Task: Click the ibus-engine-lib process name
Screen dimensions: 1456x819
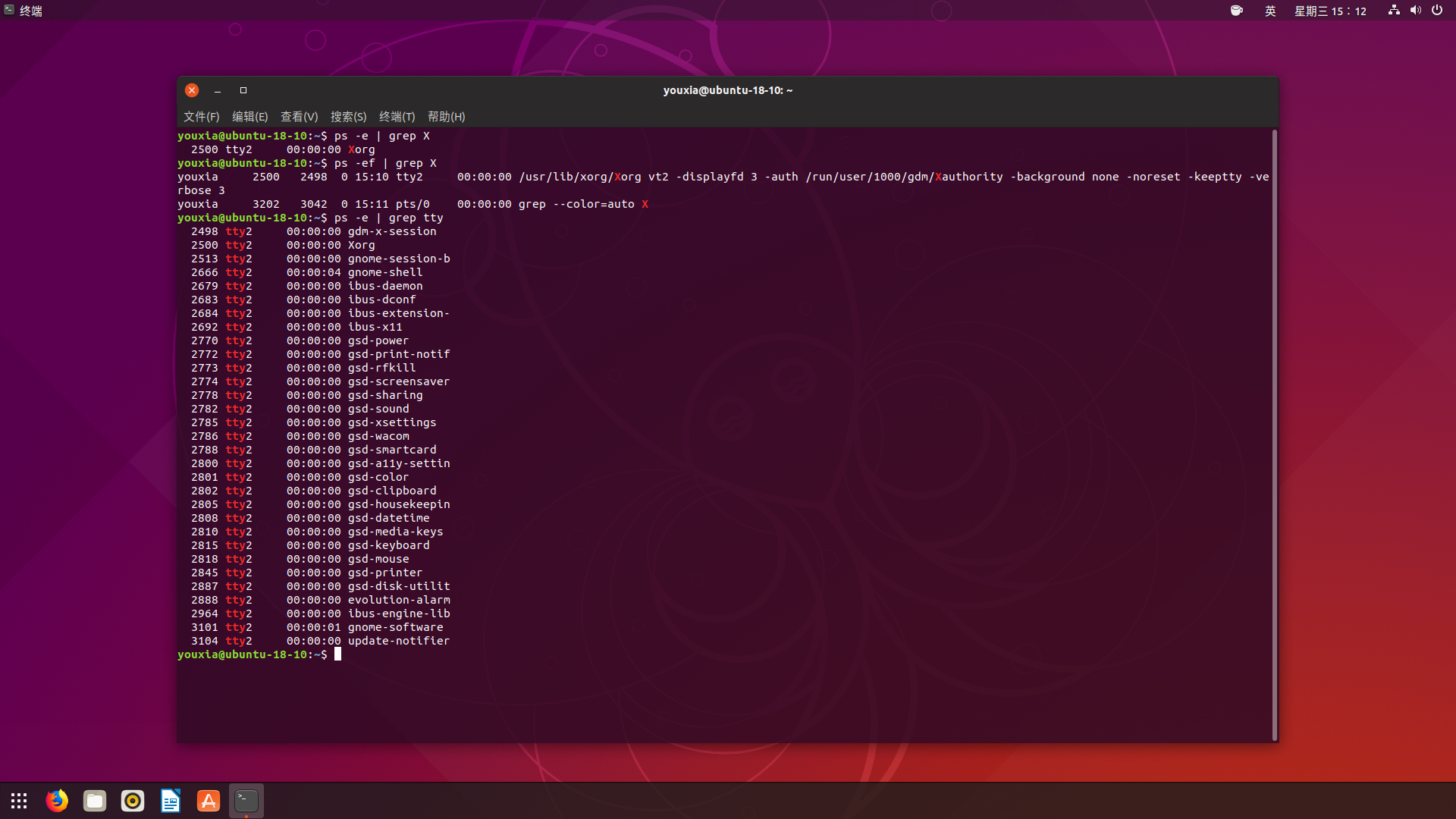Action: 399,613
